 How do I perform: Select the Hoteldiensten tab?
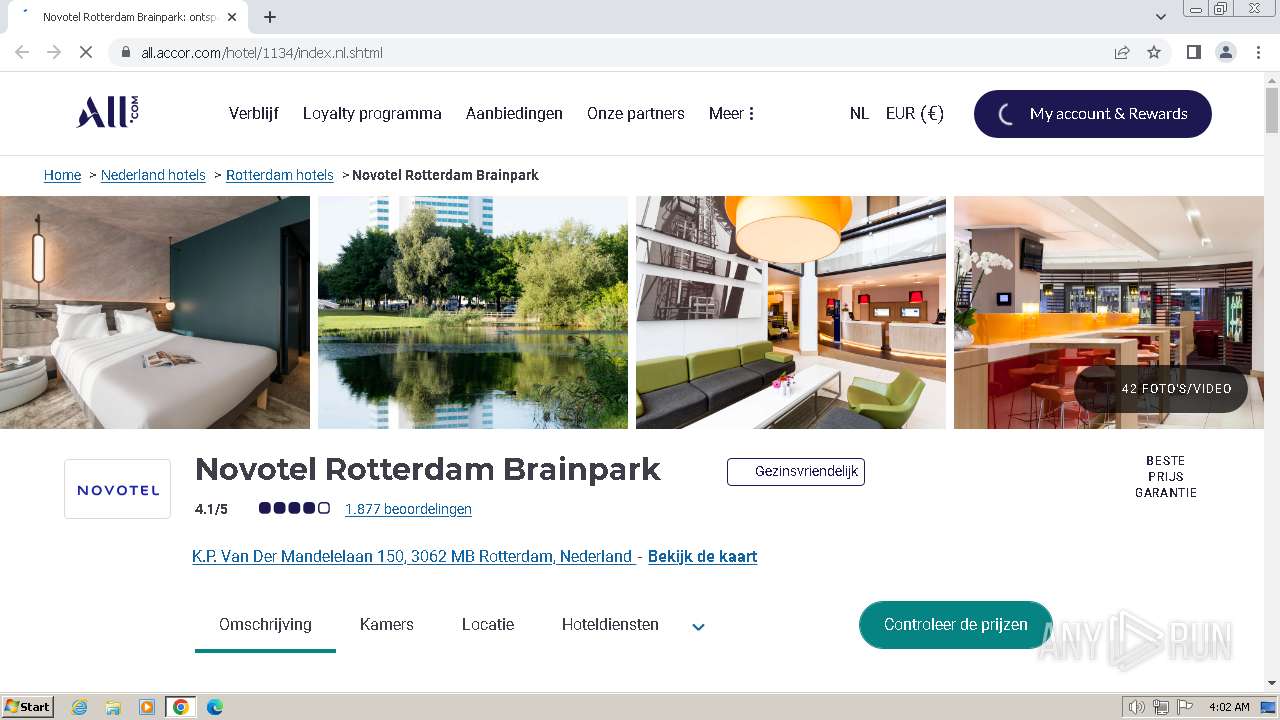pyautogui.click(x=610, y=624)
